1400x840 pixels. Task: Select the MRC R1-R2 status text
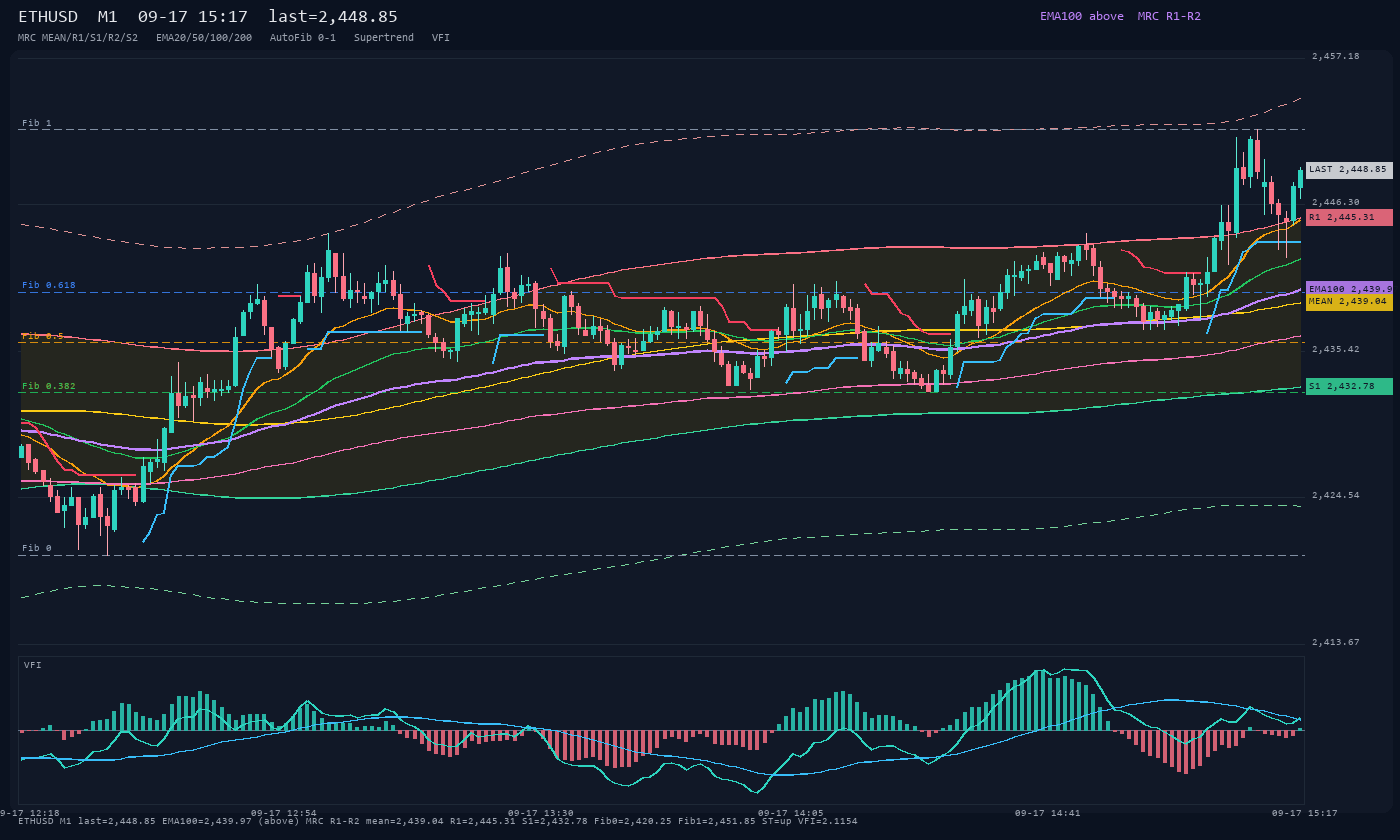[1169, 16]
